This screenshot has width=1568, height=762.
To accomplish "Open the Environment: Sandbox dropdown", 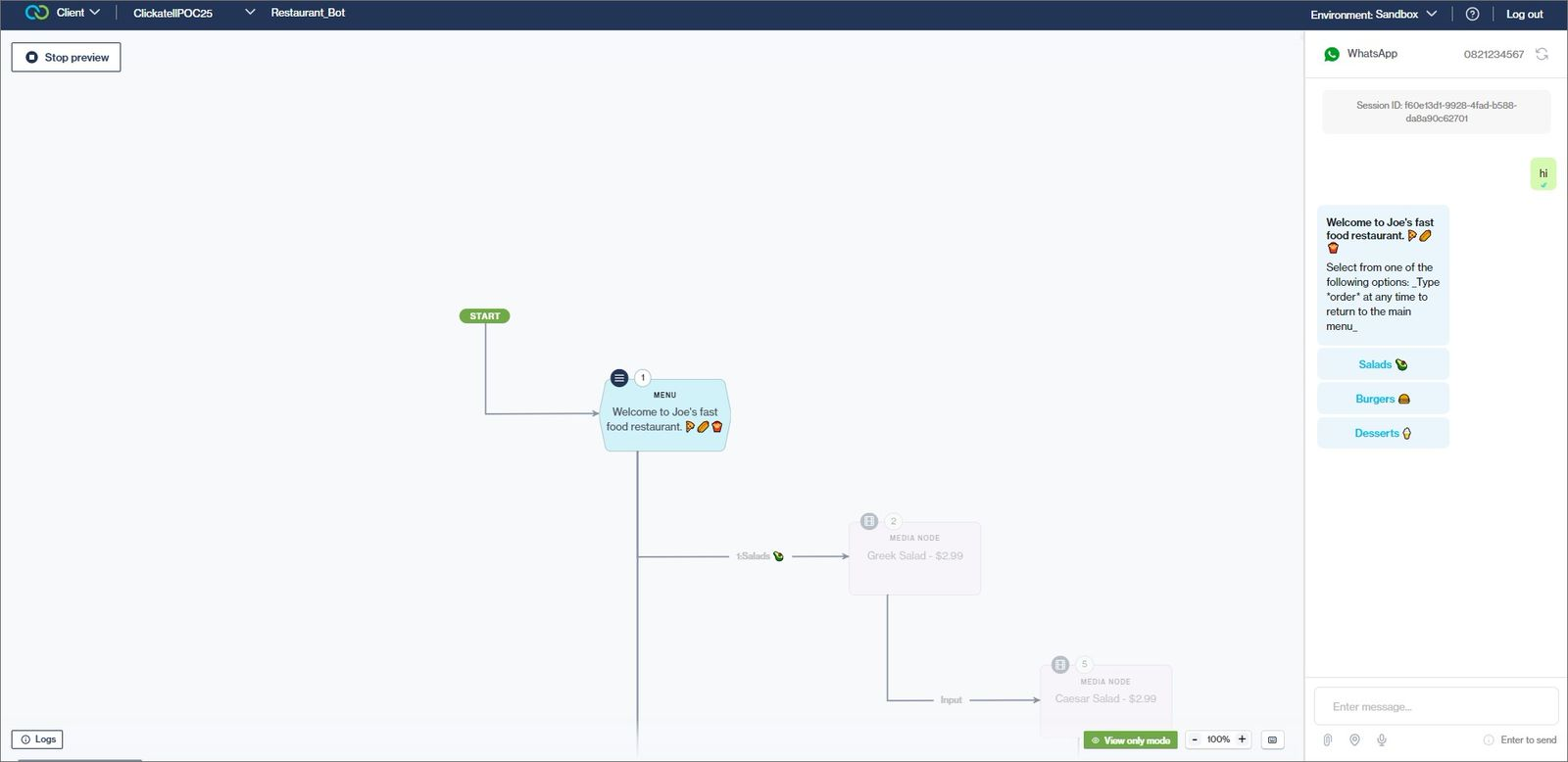I will point(1373,14).
